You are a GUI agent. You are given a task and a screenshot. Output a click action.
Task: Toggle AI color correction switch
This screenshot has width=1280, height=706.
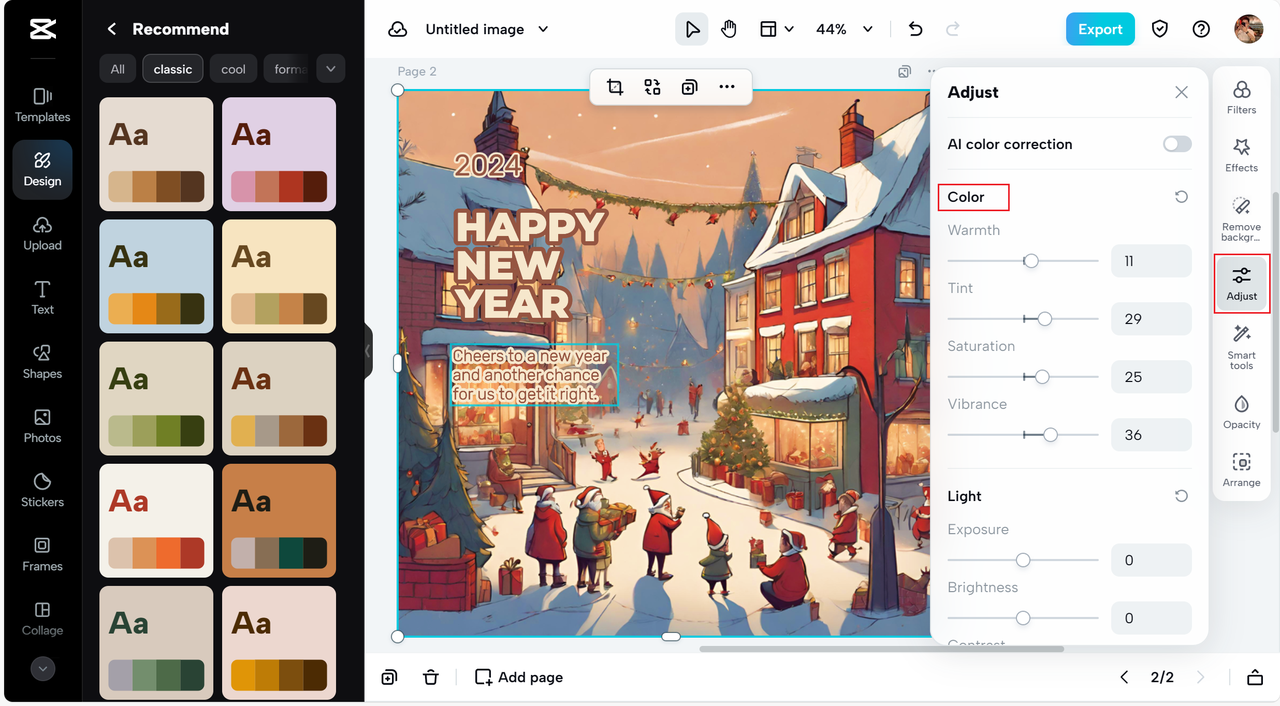pyautogui.click(x=1177, y=144)
